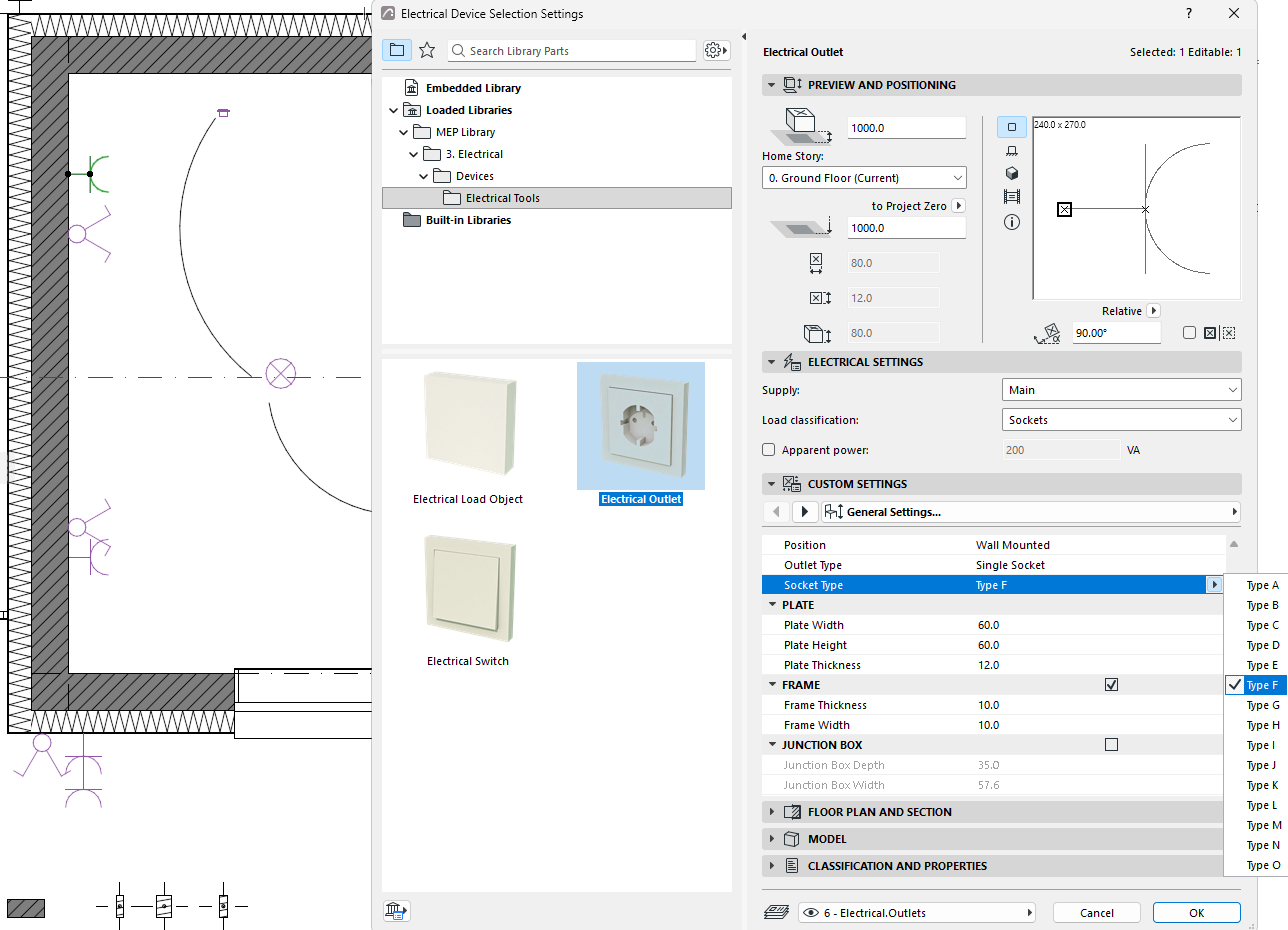
Task: Open the Electrical.Outlets layer dropdown
Action: [x=917, y=913]
